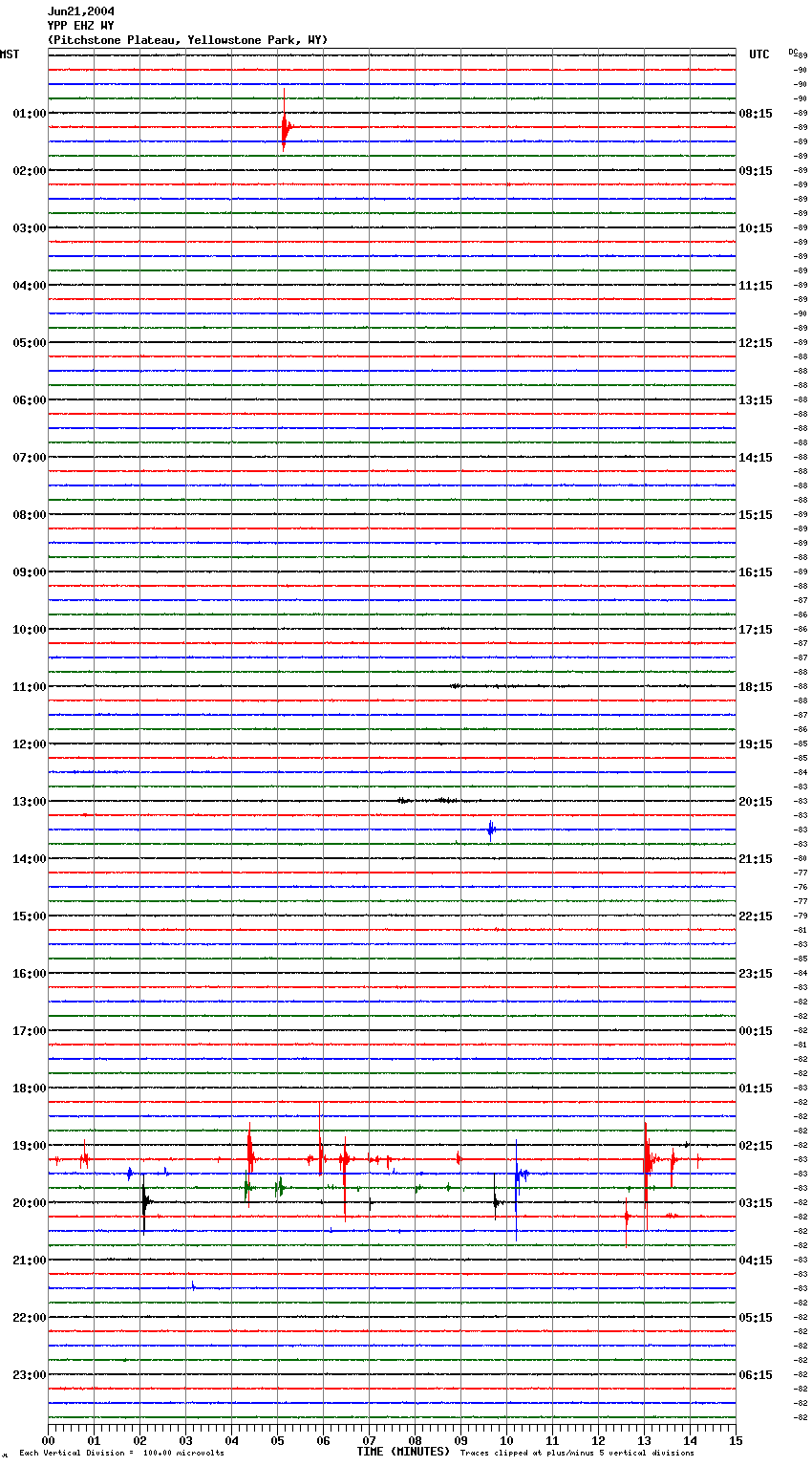This screenshot has width=812, height=1466.
Task: Click the 20:15 UTC row label
Action: click(x=756, y=802)
